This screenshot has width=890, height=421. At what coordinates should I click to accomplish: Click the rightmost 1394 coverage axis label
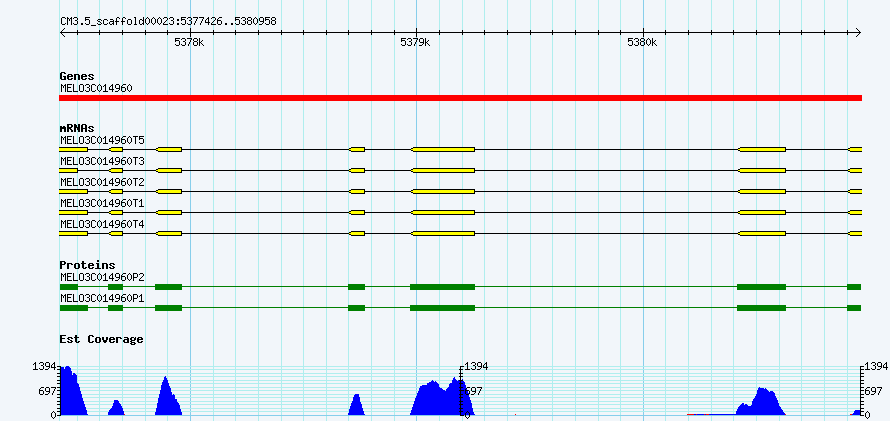click(x=877, y=367)
